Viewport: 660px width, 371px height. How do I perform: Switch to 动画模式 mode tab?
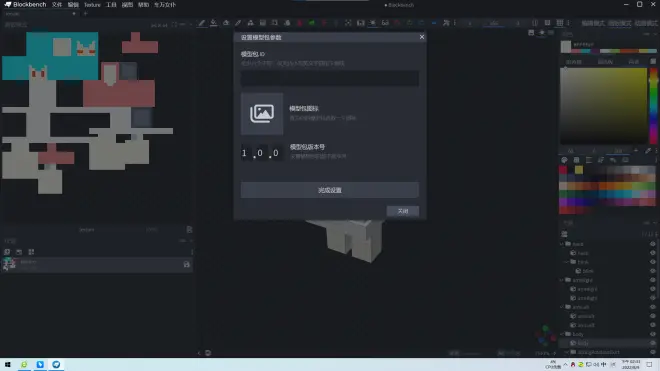[646, 23]
